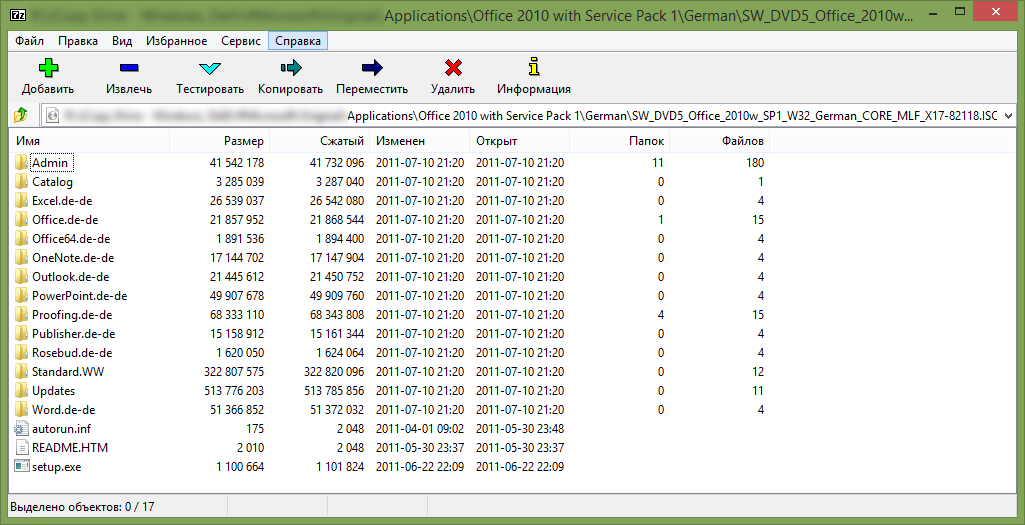Select the Catalog folder icon
Screen dimensions: 1025x525
(x=22, y=181)
